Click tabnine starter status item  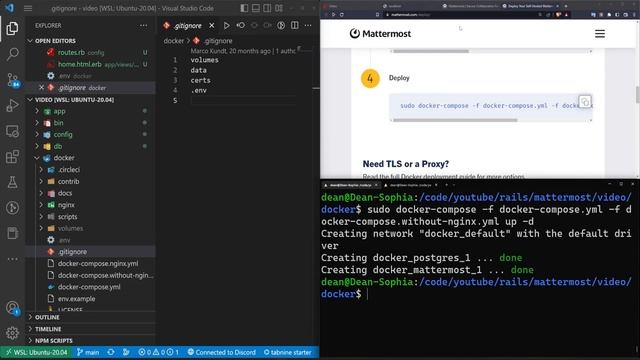pos(288,352)
